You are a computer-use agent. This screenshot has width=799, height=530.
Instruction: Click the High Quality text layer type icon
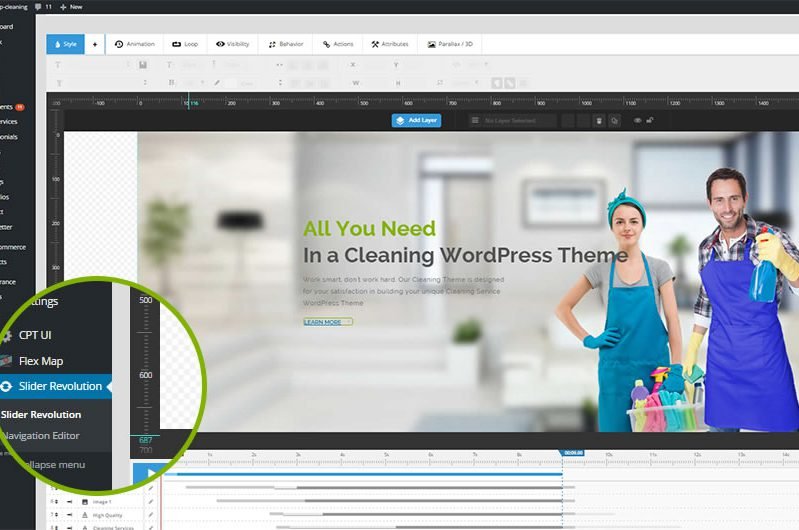tap(85, 515)
